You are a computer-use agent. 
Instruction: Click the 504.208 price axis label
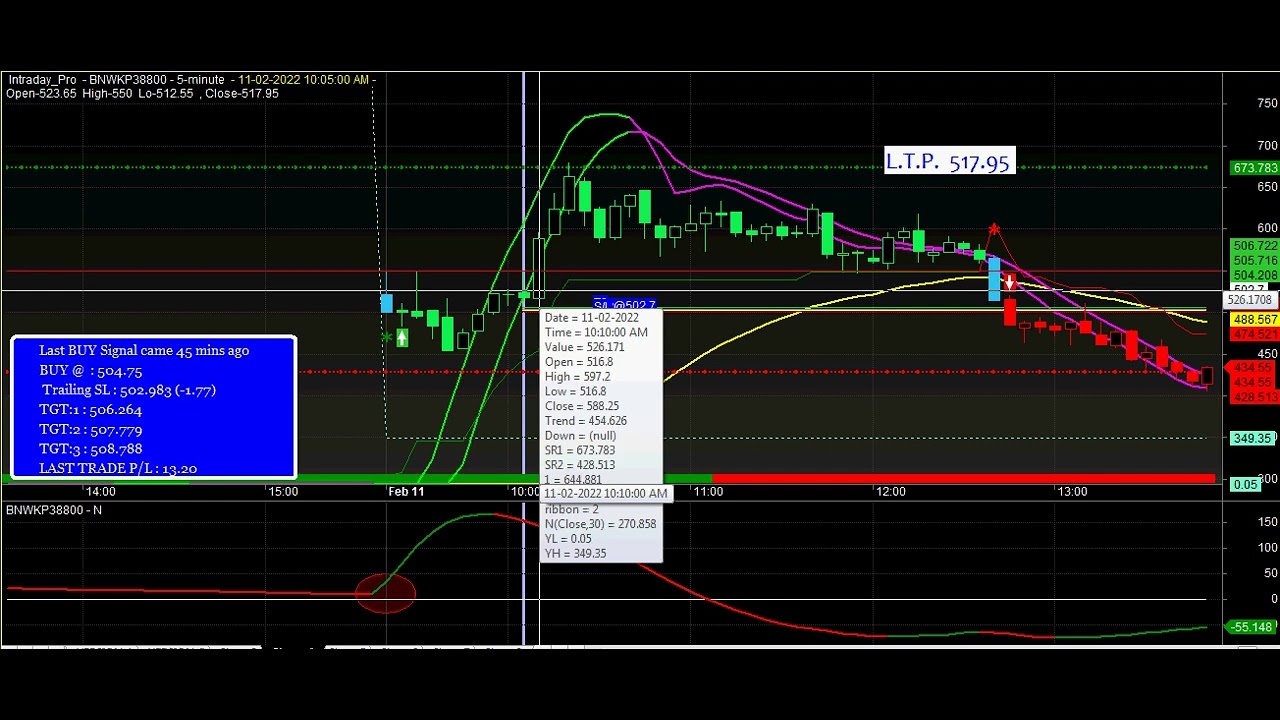point(1254,274)
